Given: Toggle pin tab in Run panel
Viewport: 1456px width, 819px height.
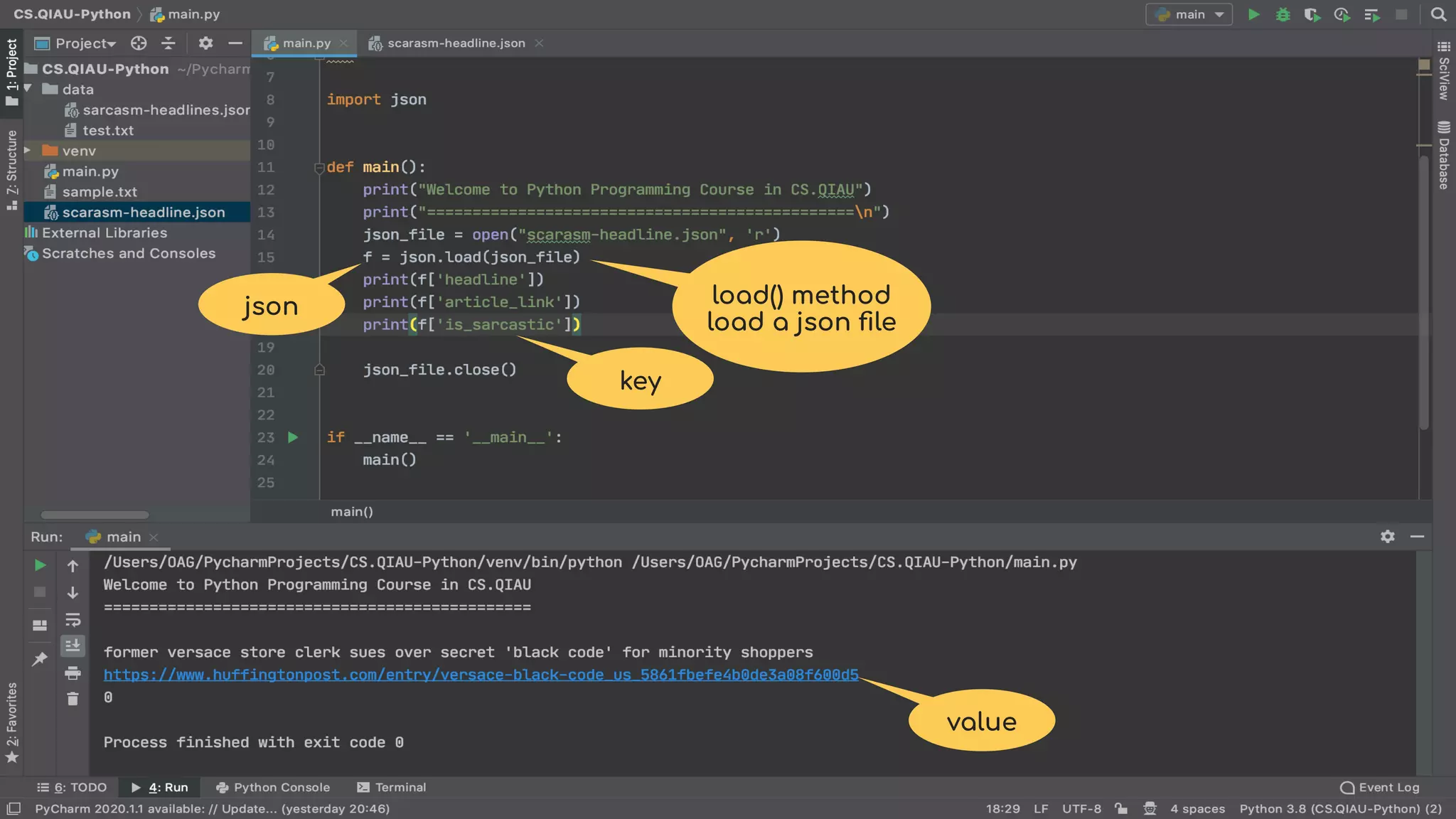Looking at the screenshot, I should click(40, 659).
